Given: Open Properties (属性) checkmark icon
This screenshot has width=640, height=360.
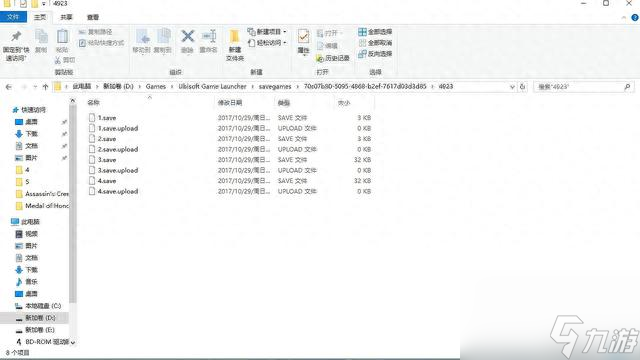Looking at the screenshot, I should pos(303,37).
